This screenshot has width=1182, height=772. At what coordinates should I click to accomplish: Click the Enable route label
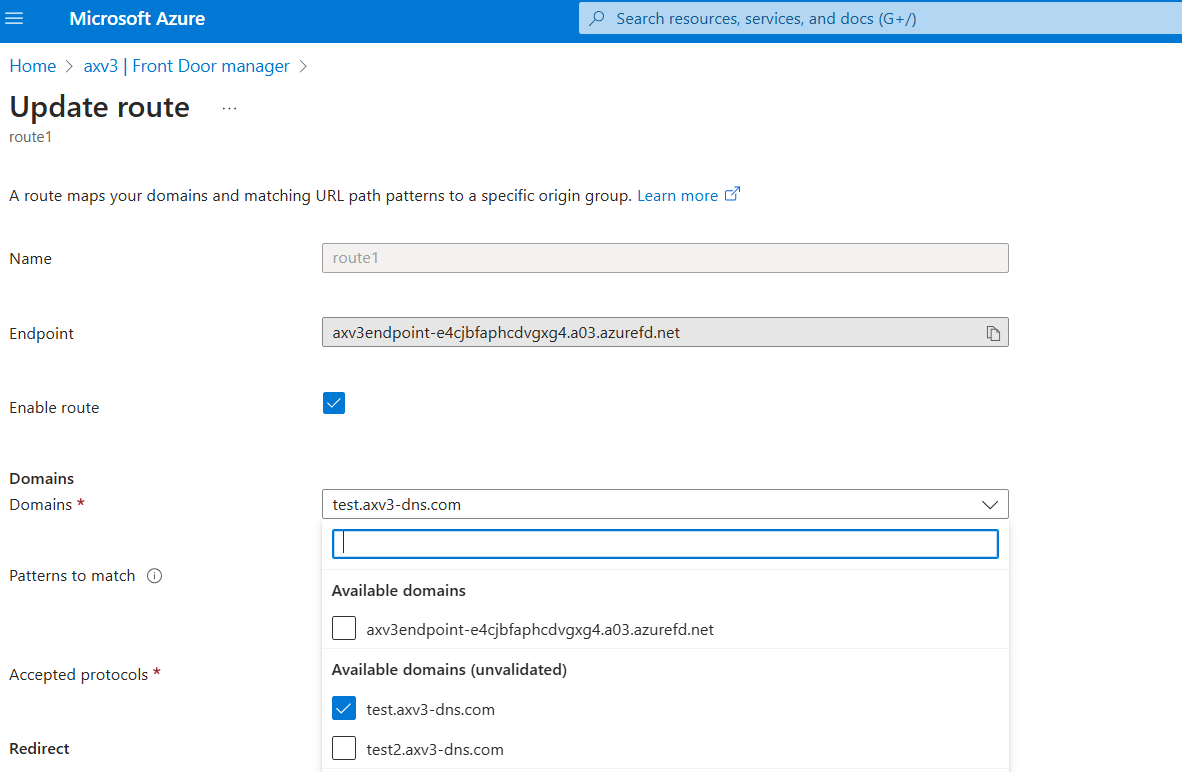point(54,408)
